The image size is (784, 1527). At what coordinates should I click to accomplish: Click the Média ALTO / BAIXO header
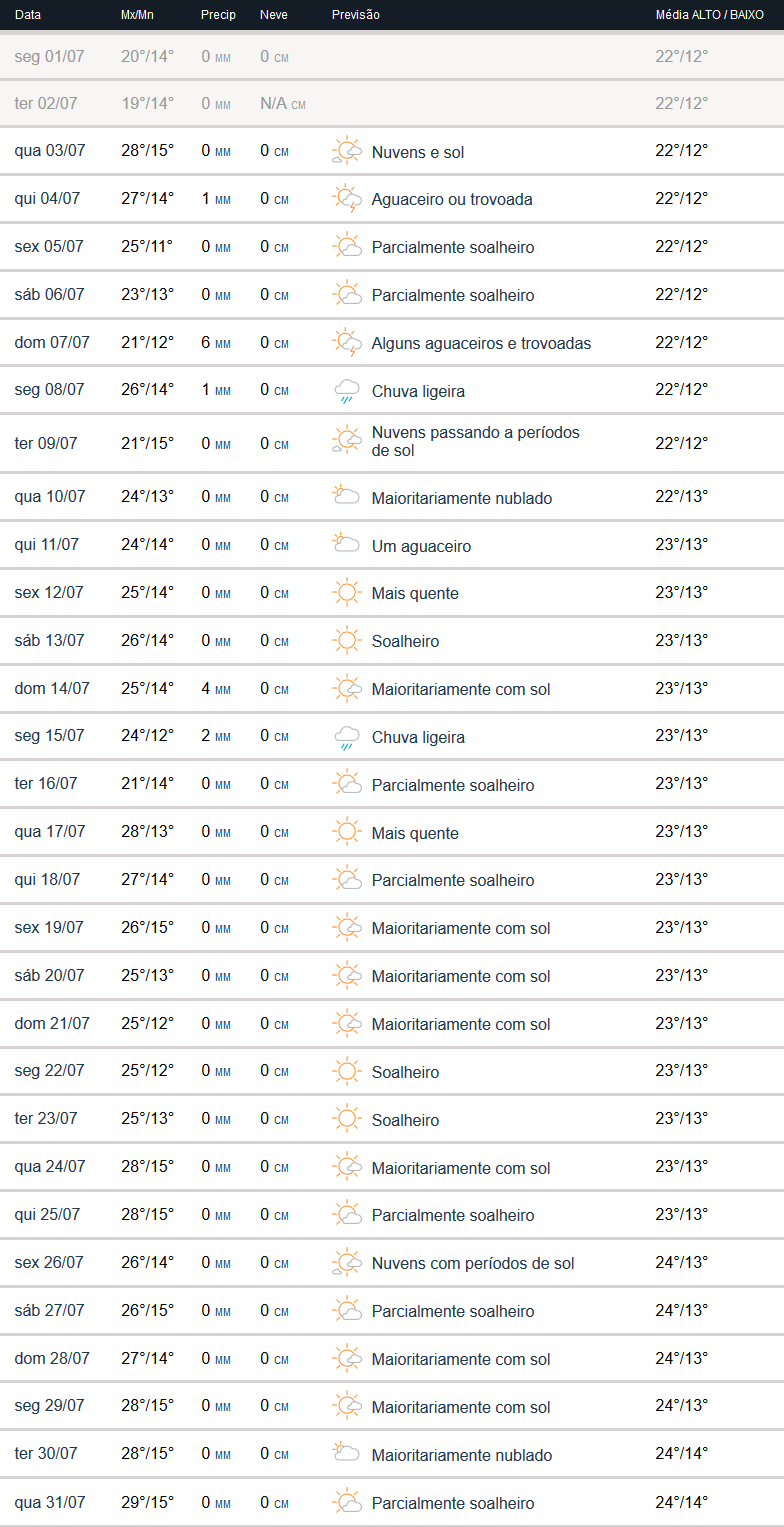point(709,15)
